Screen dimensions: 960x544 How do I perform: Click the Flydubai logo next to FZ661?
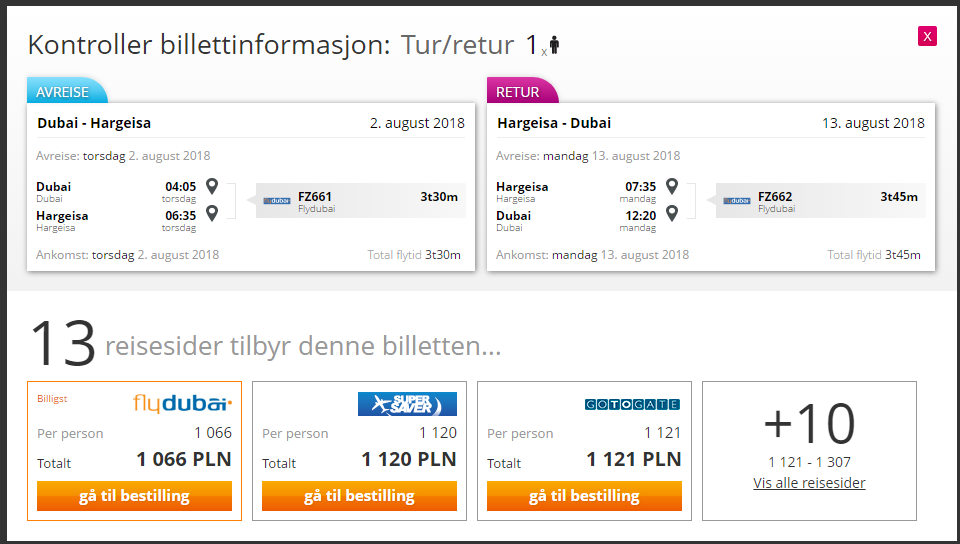coord(277,201)
